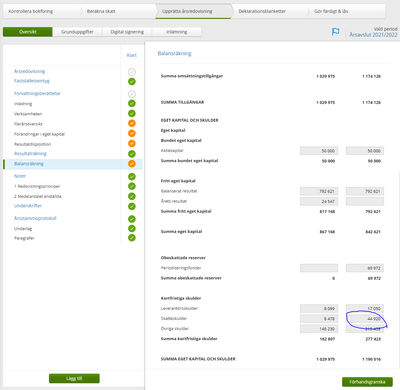Click green check beside Fastställelseintyg

(132, 81)
